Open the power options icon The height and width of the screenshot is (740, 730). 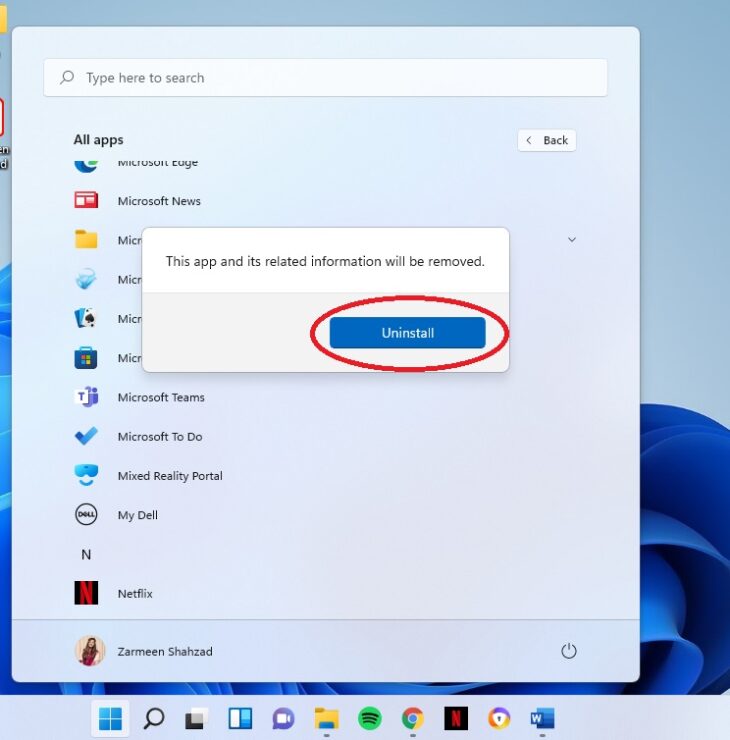point(569,651)
